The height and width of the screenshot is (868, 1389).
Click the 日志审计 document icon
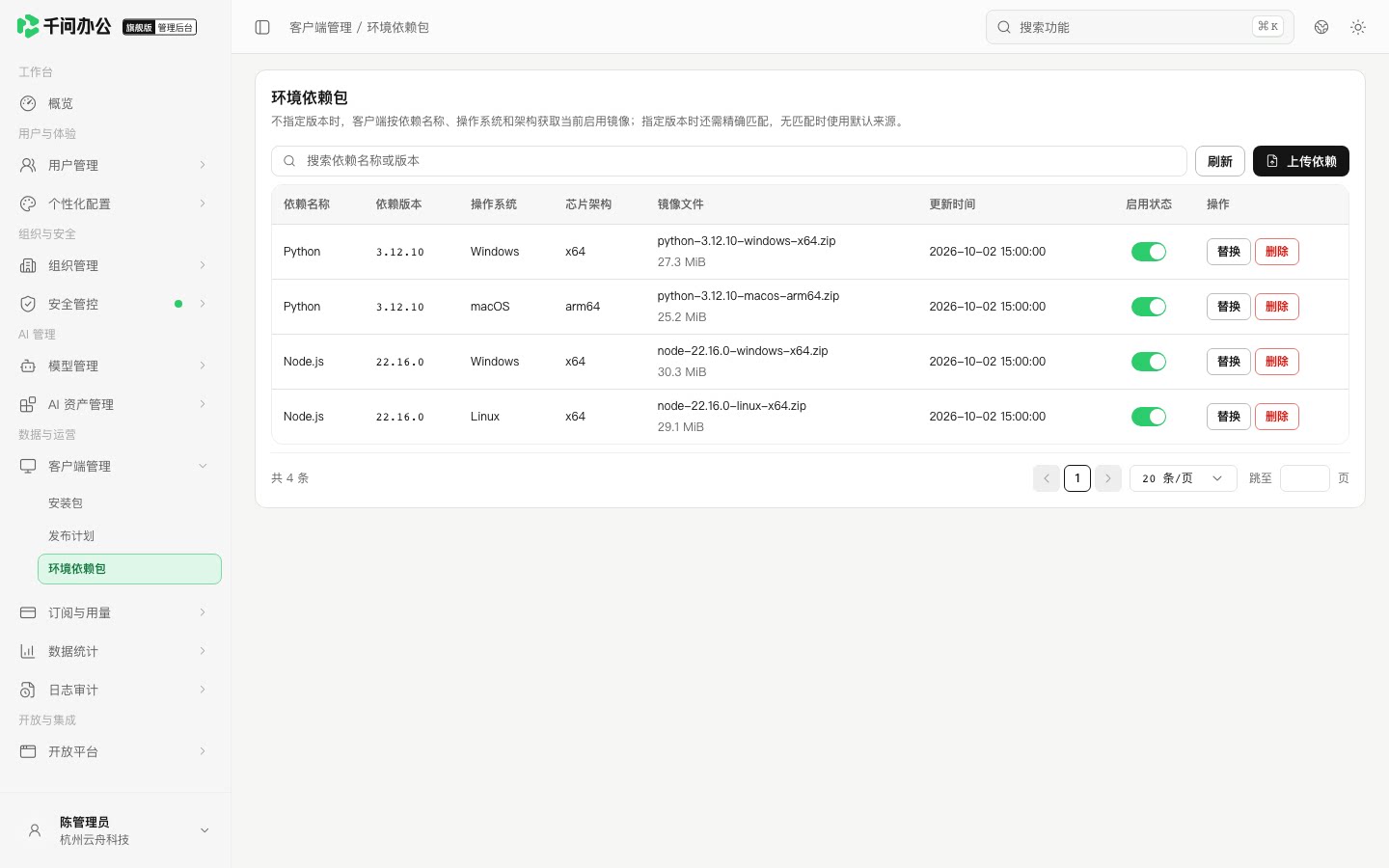[x=28, y=690]
